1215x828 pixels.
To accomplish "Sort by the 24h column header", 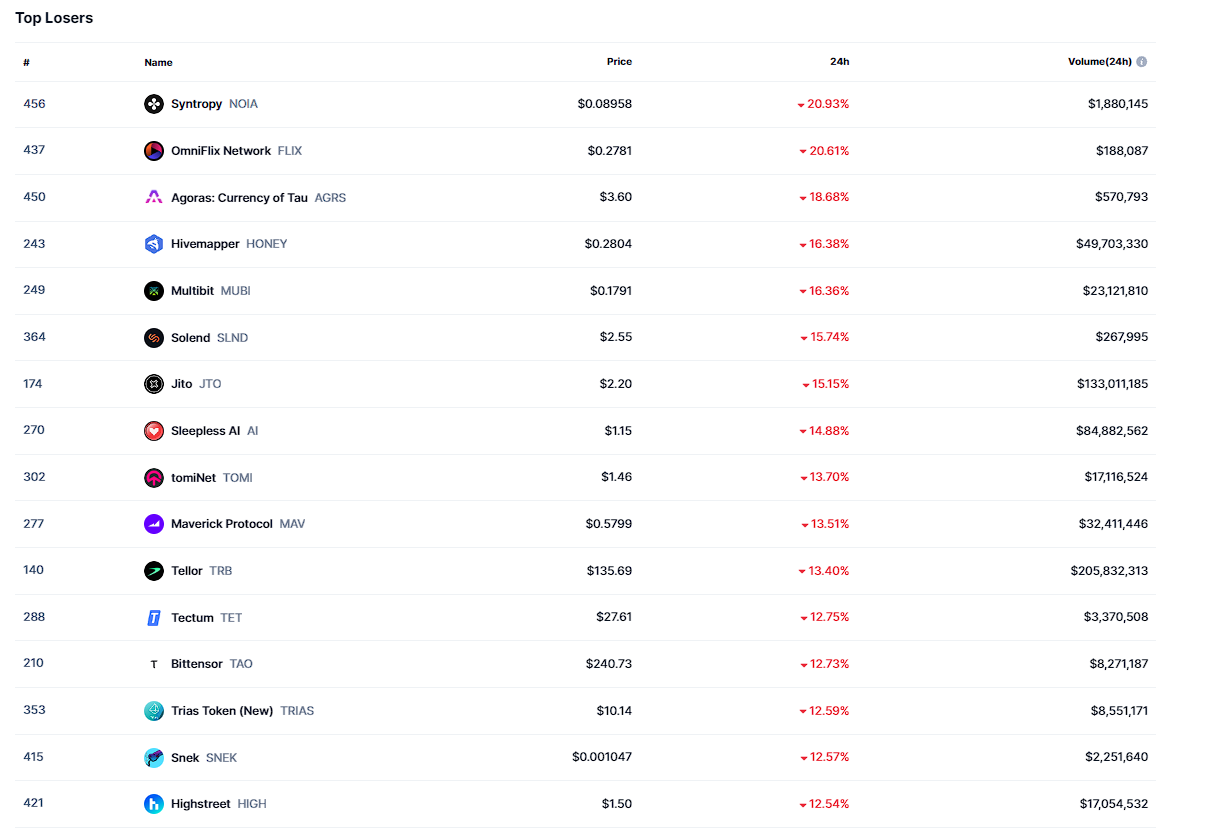I will pyautogui.click(x=839, y=62).
